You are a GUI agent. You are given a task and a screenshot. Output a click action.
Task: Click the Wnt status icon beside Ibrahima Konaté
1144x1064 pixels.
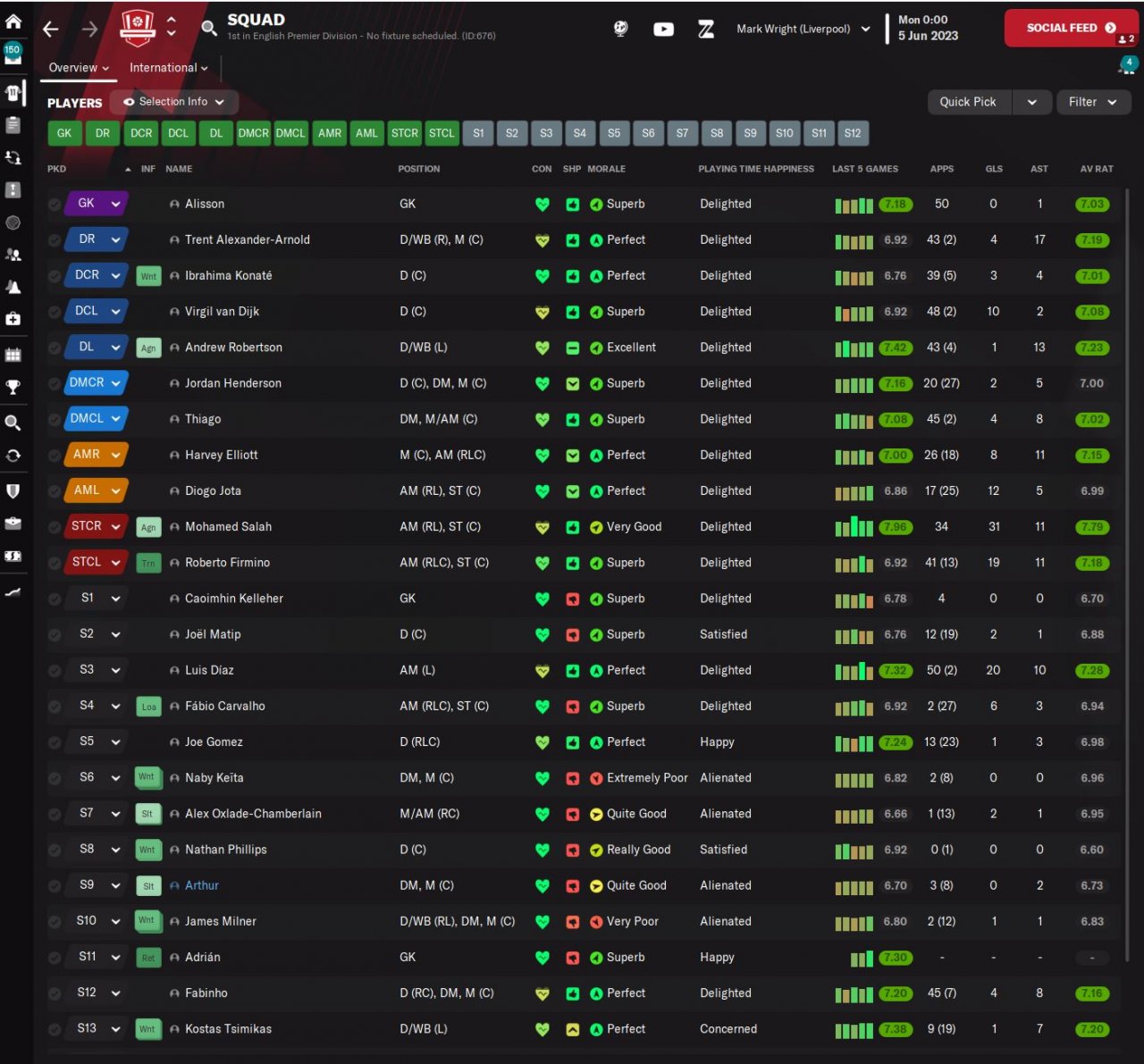tap(148, 276)
